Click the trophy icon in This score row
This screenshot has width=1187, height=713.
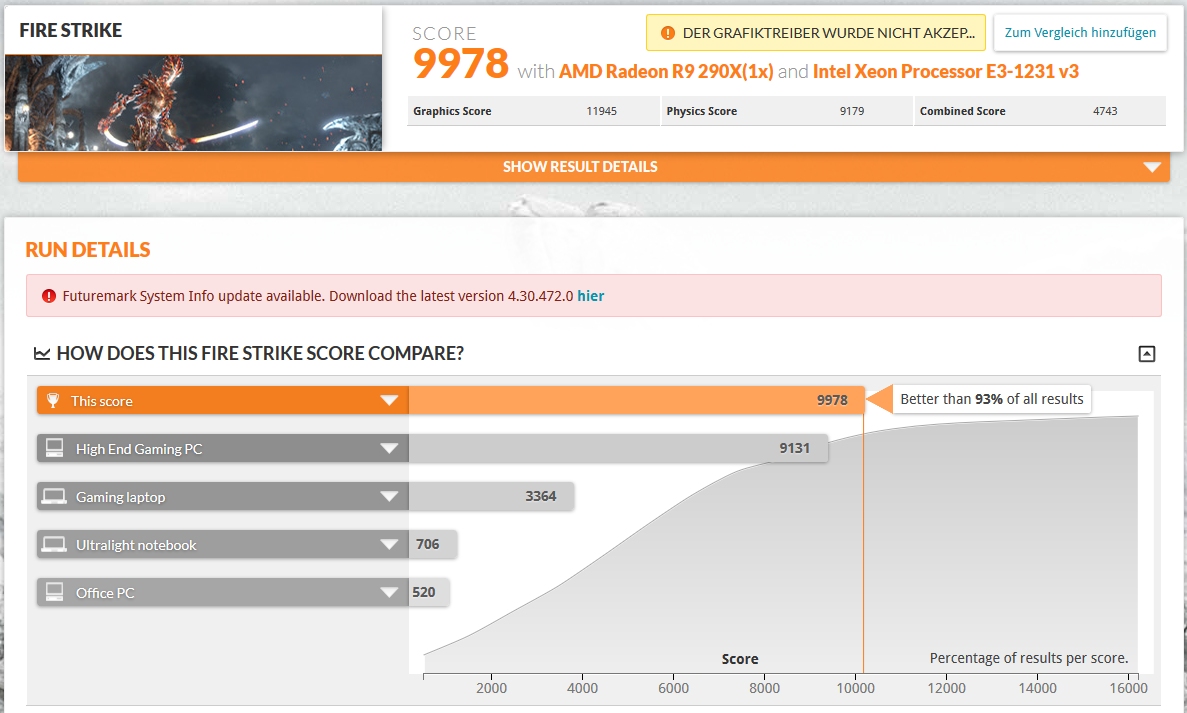point(53,400)
